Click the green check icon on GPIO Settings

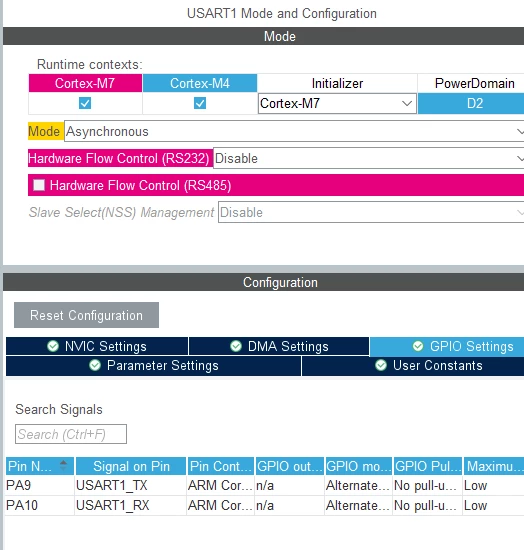pyautogui.click(x=418, y=346)
